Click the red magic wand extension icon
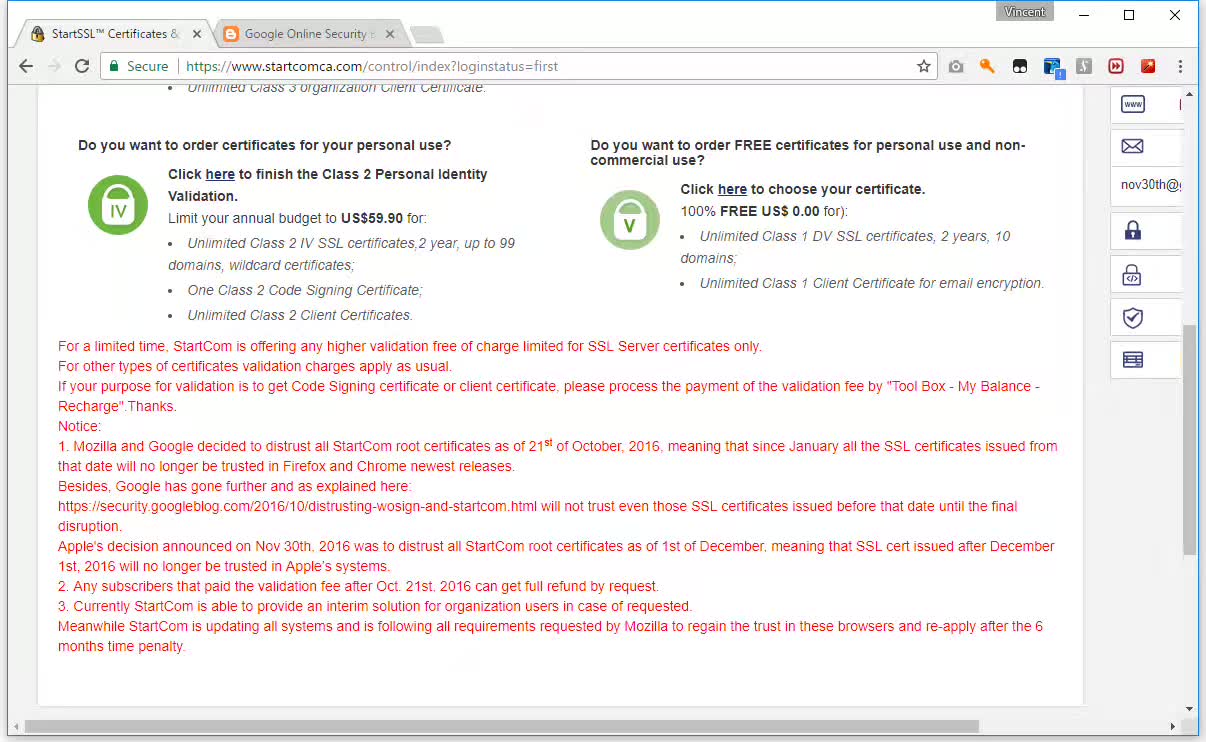Viewport: 1206px width, 742px height. (1148, 66)
